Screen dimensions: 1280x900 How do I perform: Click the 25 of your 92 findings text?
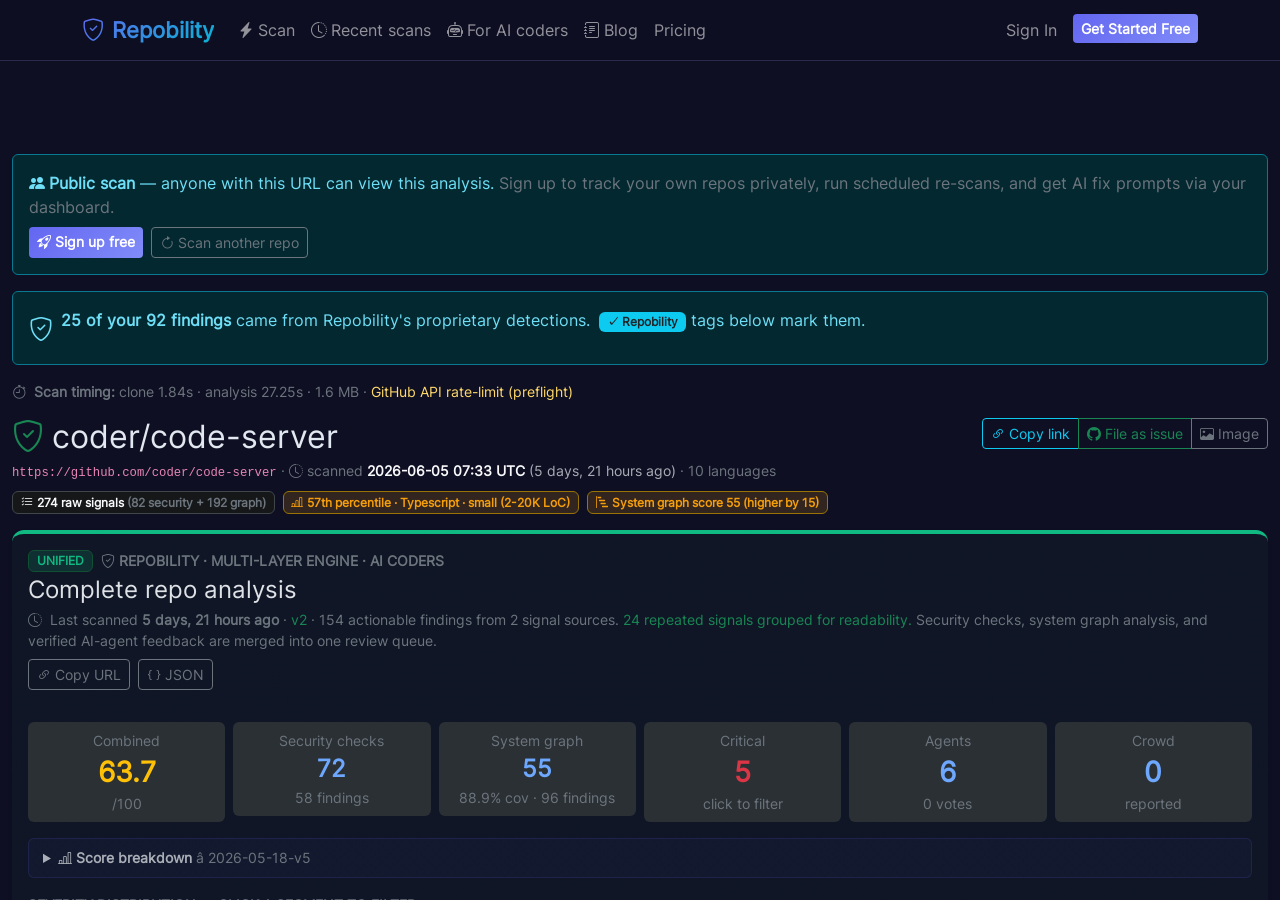(146, 320)
